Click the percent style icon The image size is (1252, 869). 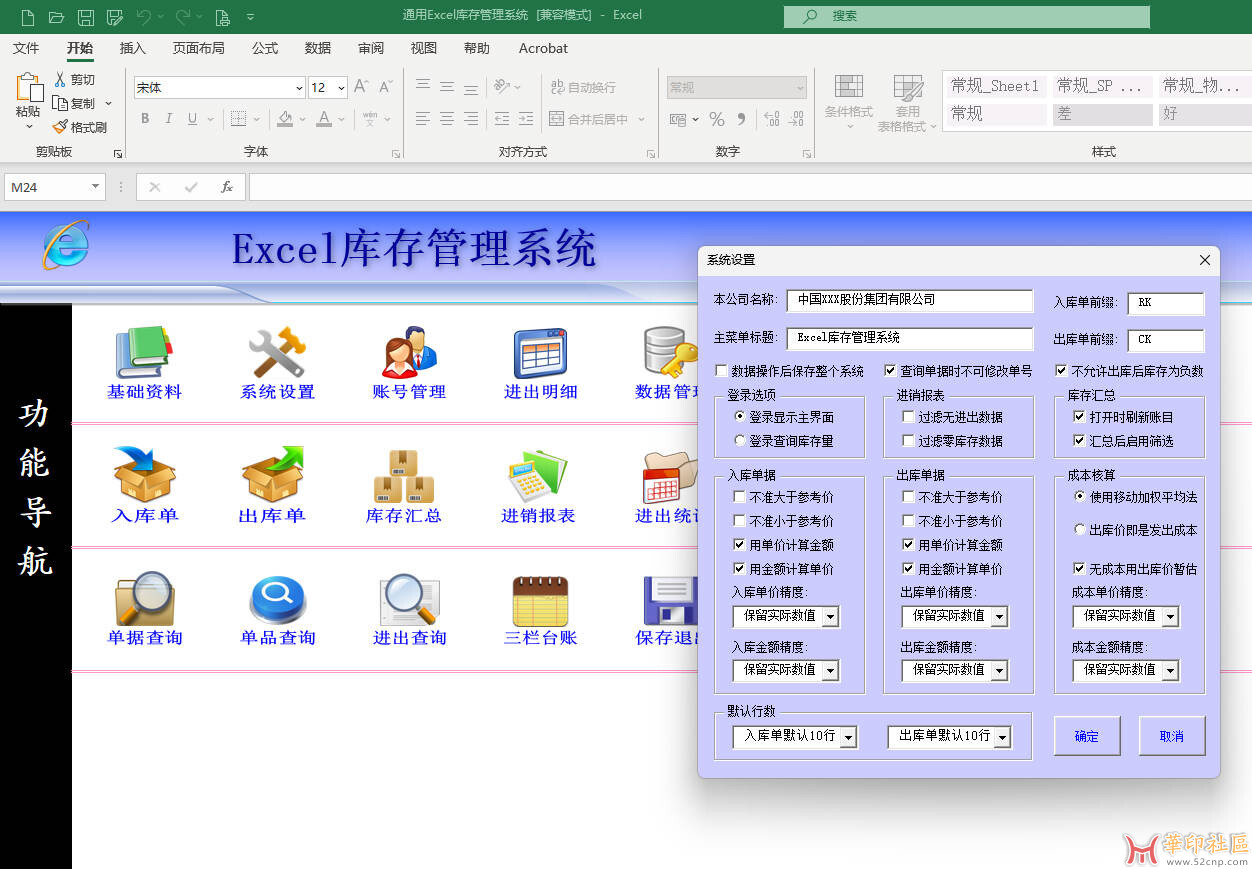(717, 119)
